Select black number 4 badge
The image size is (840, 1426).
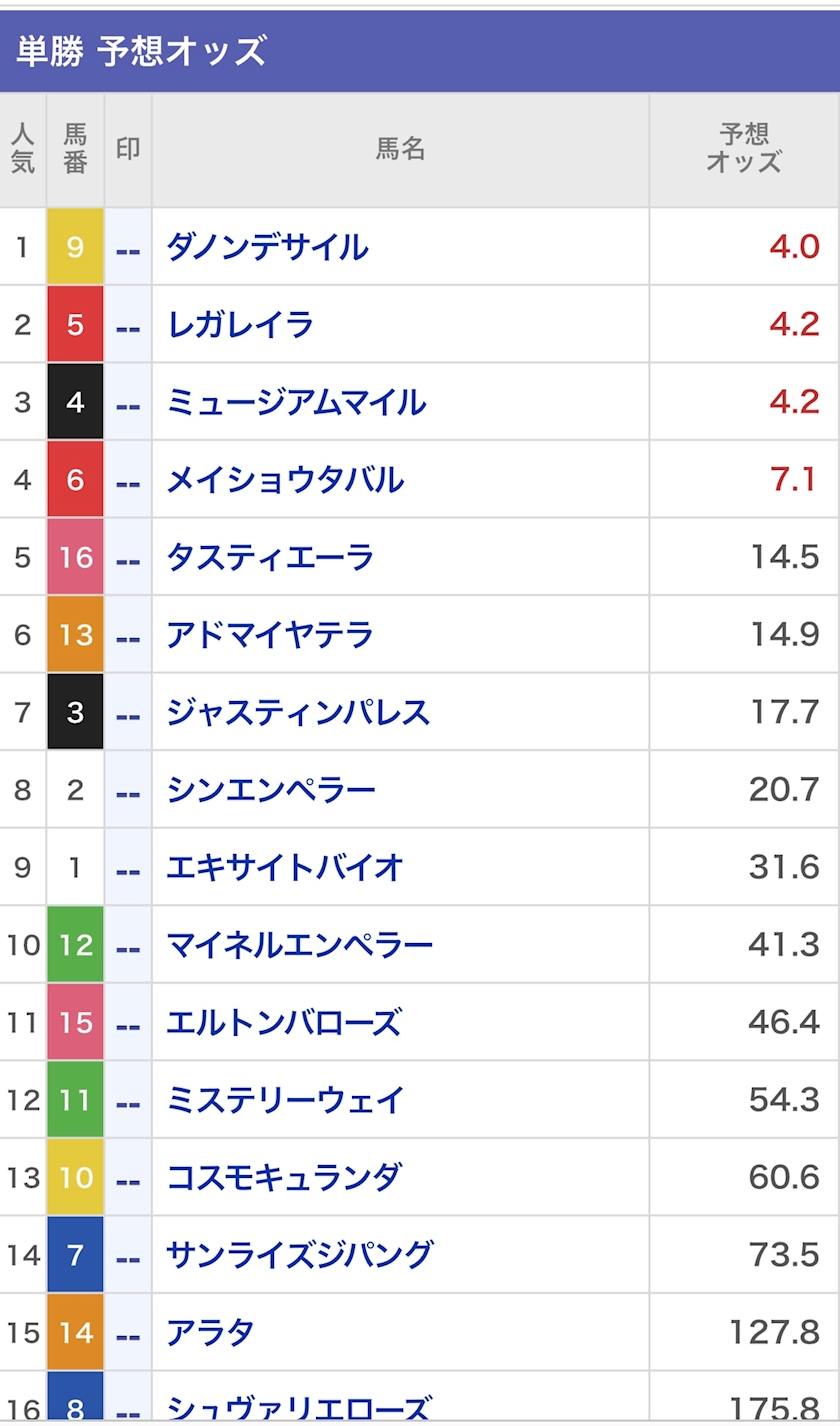[x=75, y=402]
